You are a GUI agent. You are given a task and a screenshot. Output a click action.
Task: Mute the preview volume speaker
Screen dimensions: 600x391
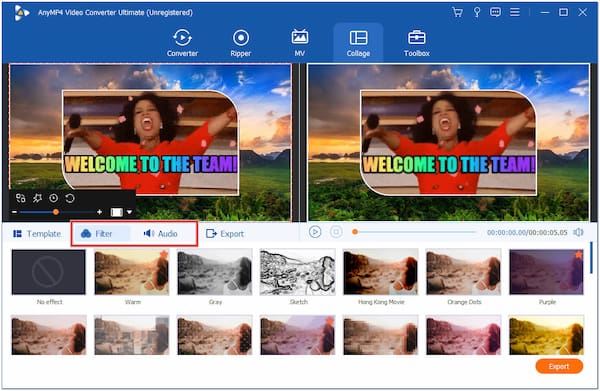coord(578,232)
